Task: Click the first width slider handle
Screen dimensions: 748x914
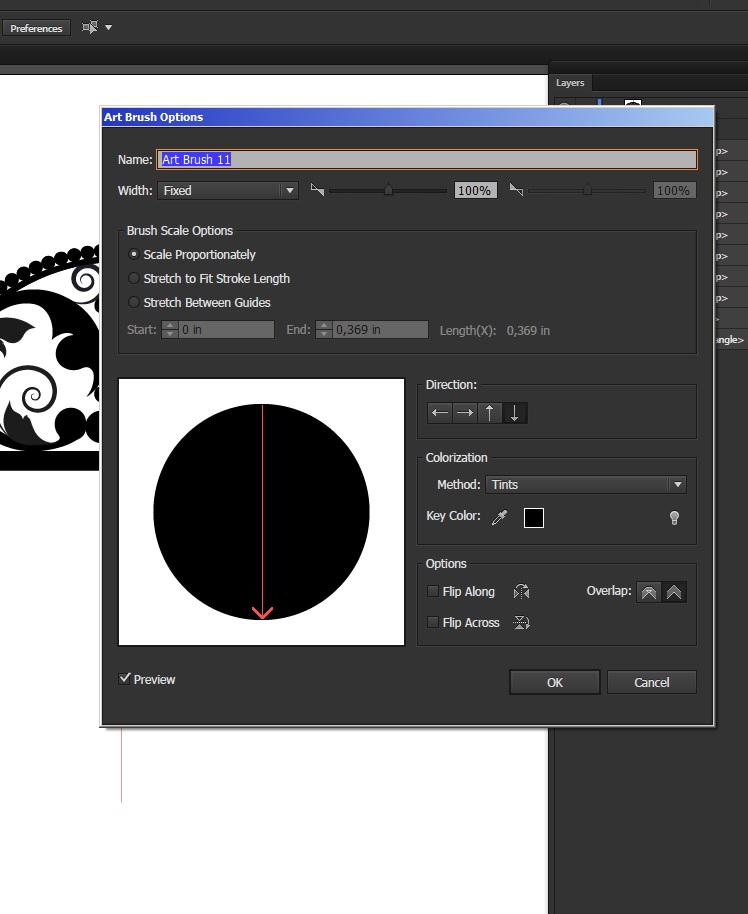Action: [x=388, y=190]
